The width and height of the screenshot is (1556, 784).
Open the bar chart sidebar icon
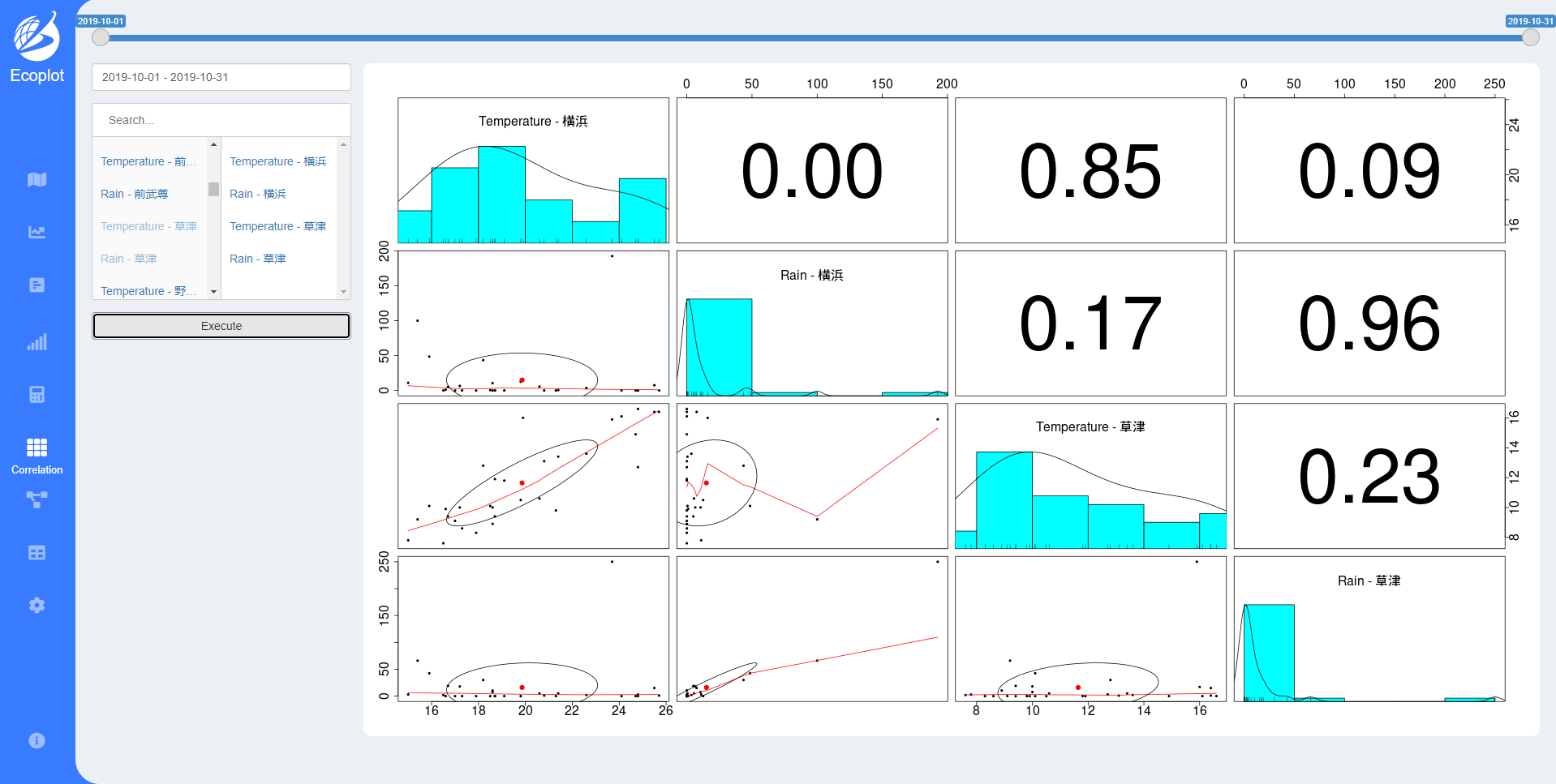pyautogui.click(x=37, y=342)
